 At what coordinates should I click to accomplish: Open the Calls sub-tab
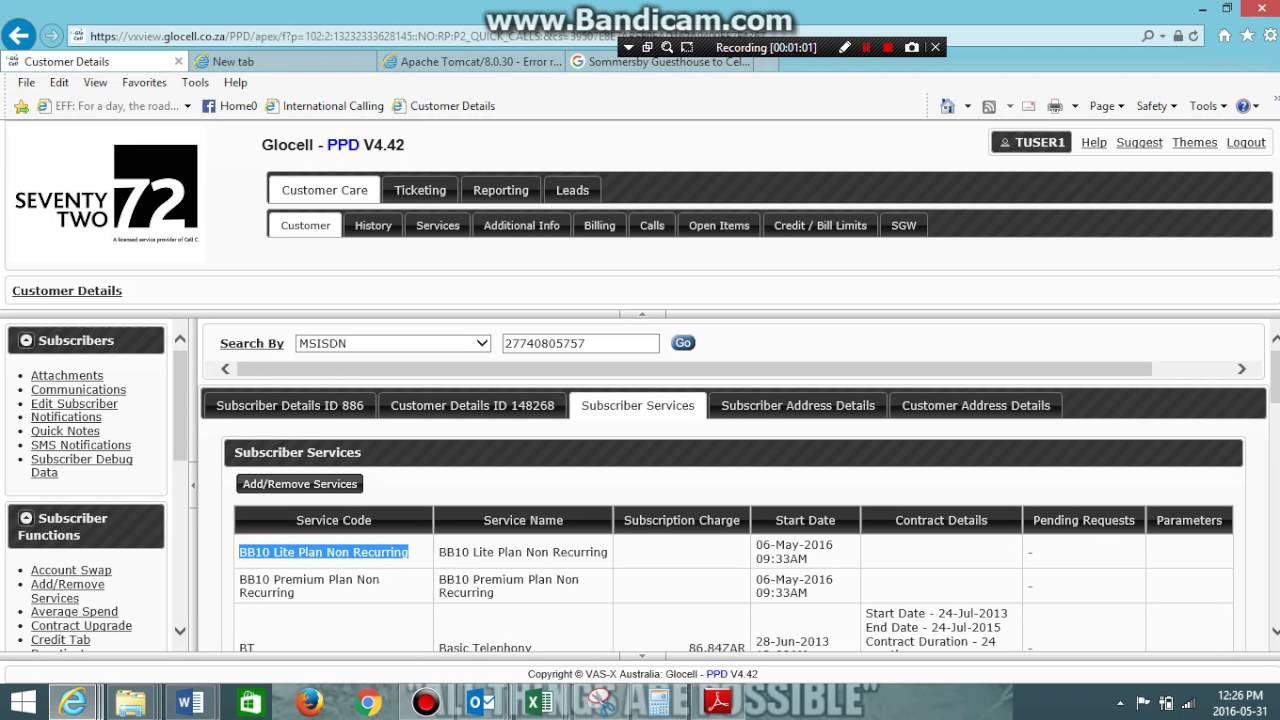652,226
